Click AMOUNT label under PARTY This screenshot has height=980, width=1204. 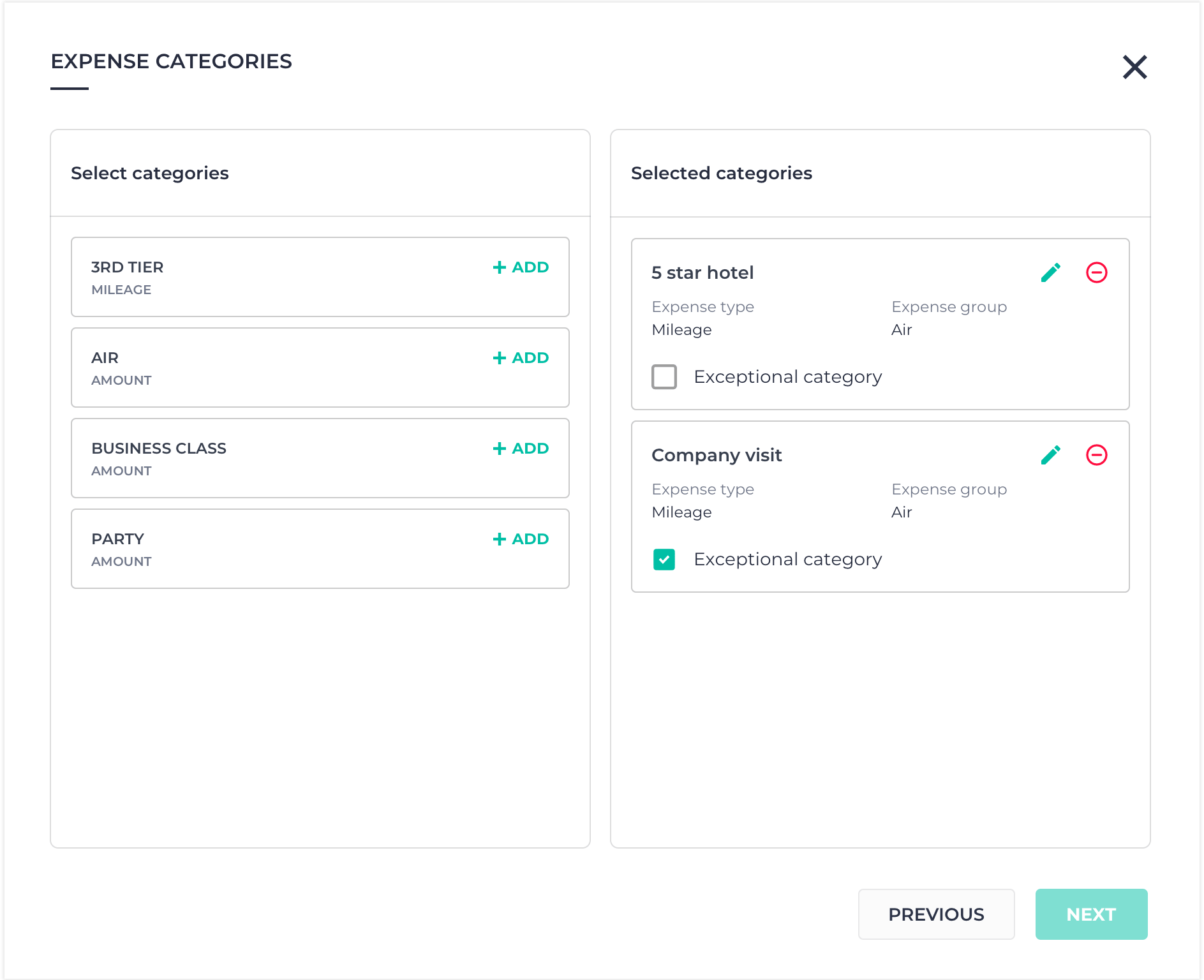pyautogui.click(x=121, y=561)
